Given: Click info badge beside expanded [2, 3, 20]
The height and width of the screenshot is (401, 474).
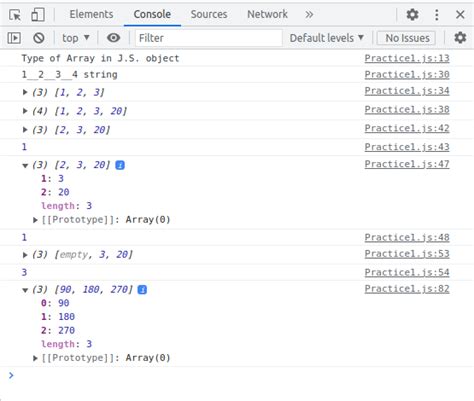Looking at the screenshot, I should [120, 165].
